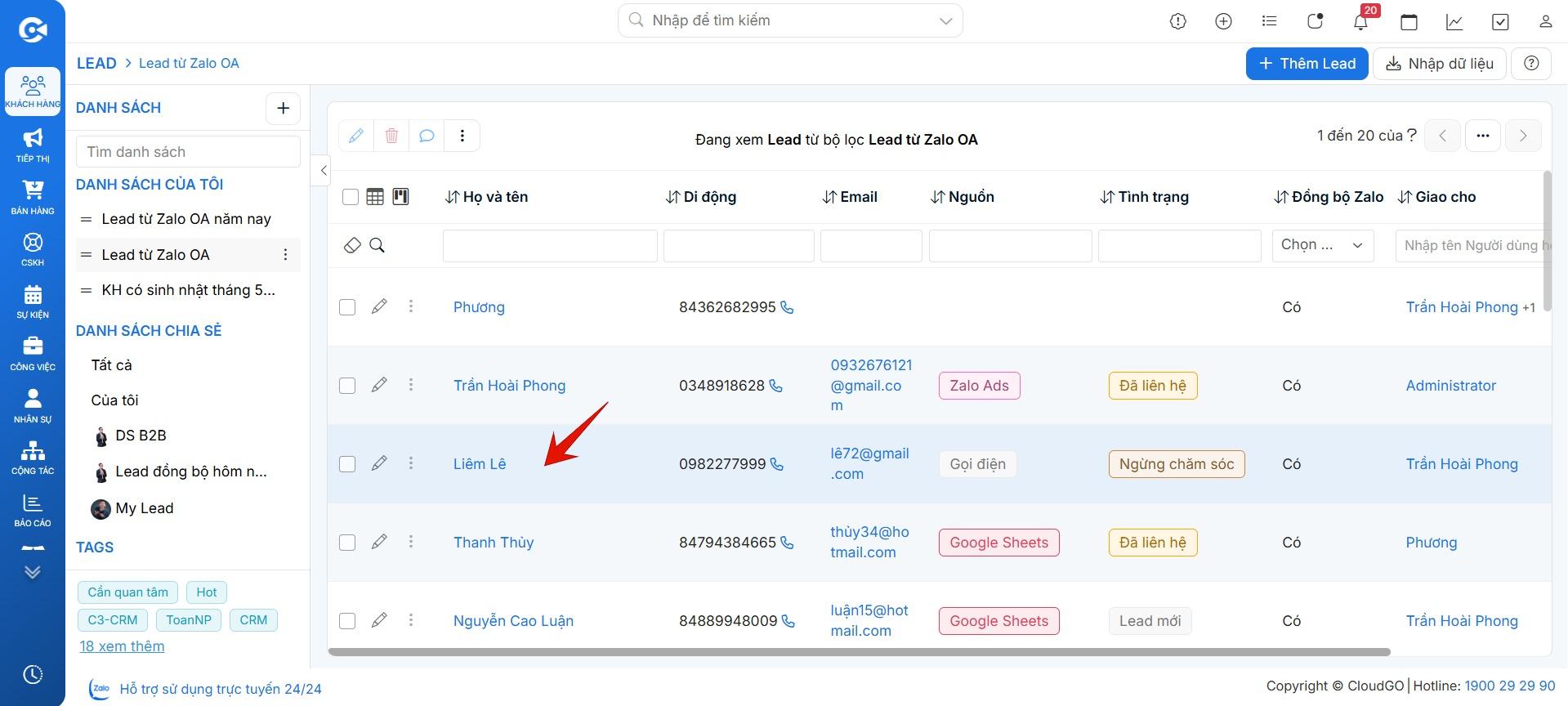The height and width of the screenshot is (706, 1568).
Task: Switch to kanban board view icon
Action: coord(400,197)
